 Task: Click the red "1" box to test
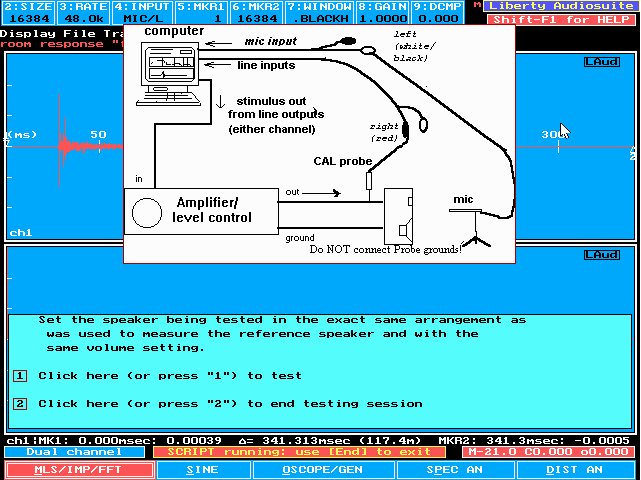(19, 376)
